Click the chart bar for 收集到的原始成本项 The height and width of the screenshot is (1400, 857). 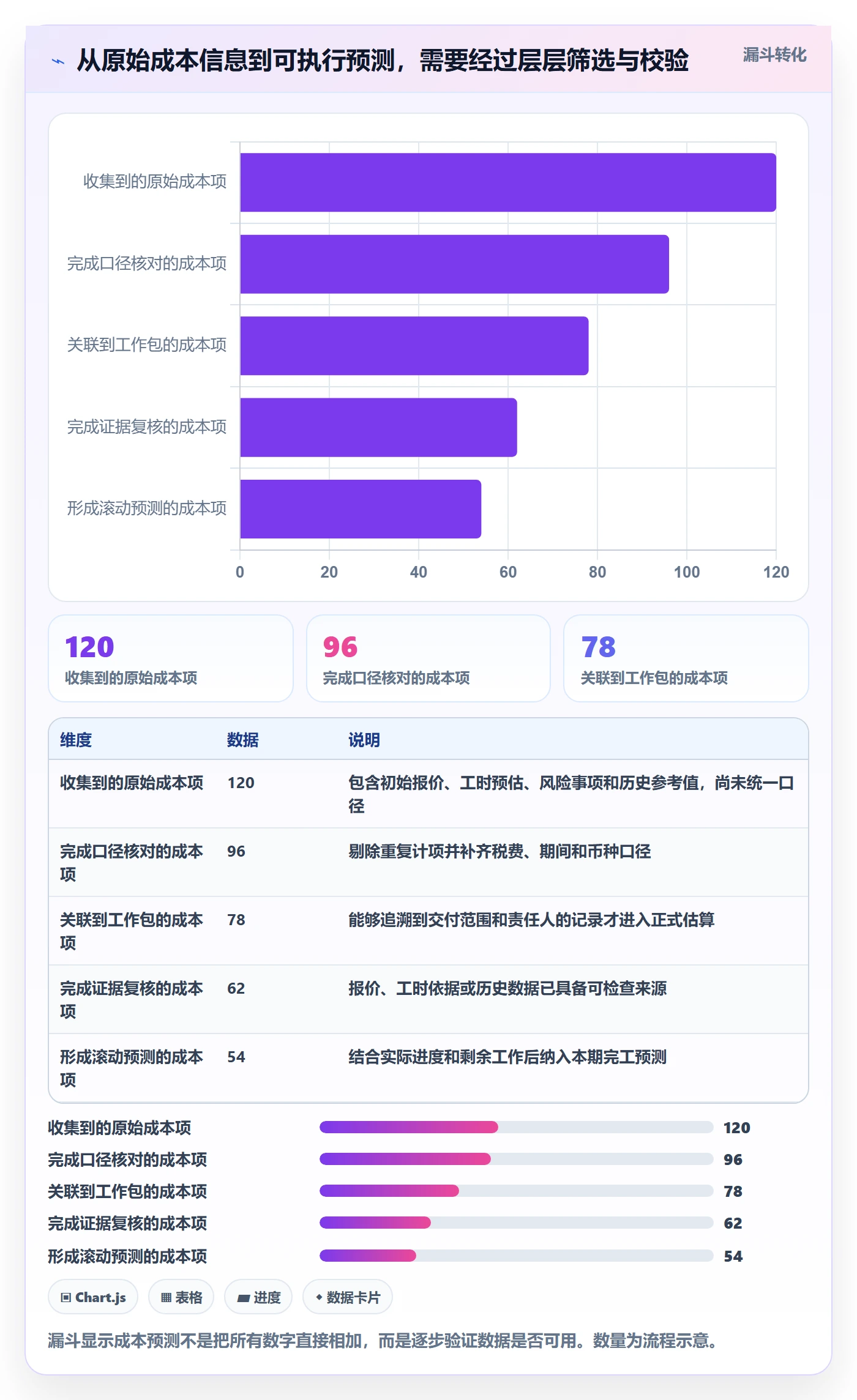(x=508, y=182)
